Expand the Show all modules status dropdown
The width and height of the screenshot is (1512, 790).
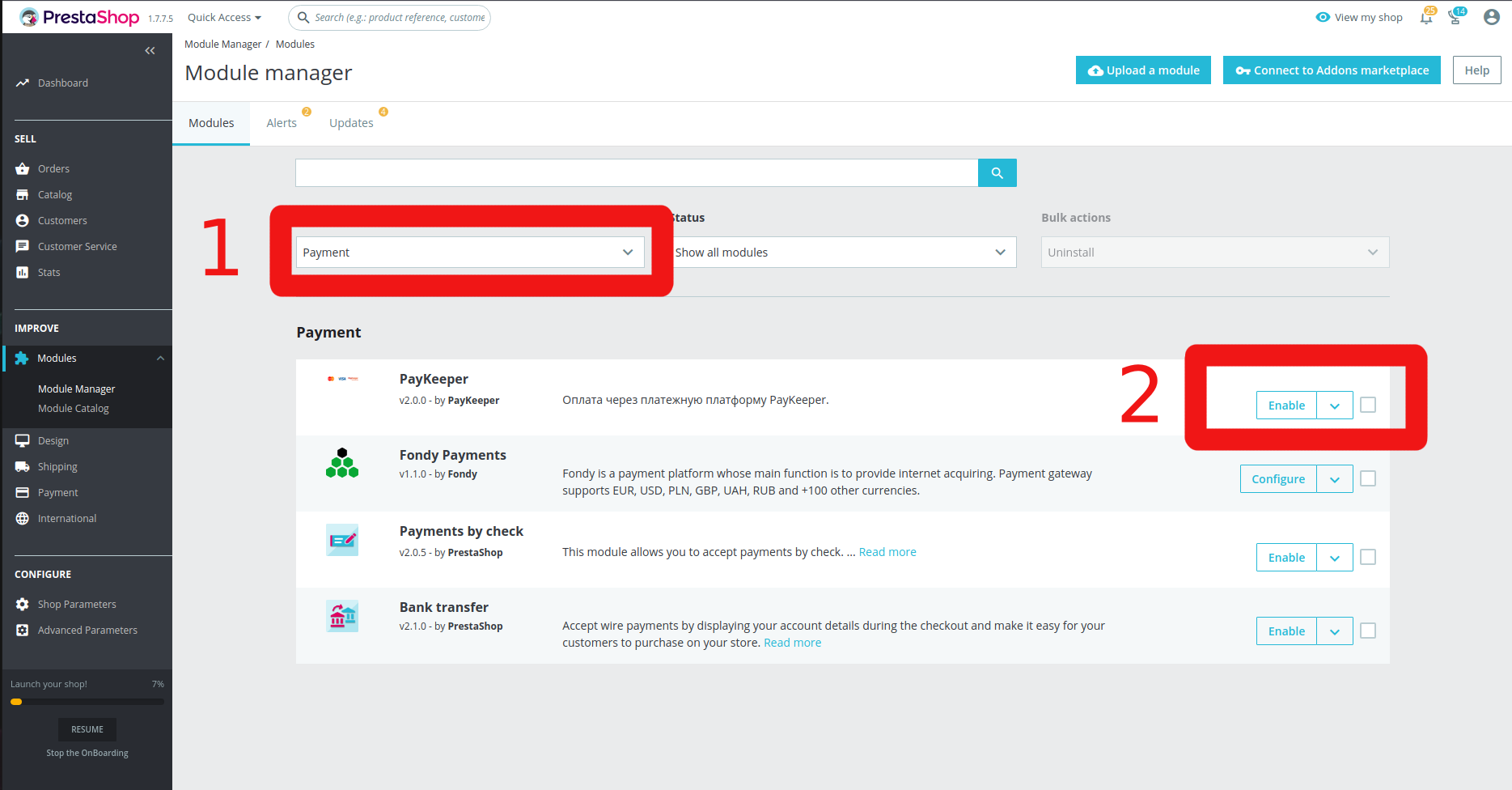(x=841, y=253)
